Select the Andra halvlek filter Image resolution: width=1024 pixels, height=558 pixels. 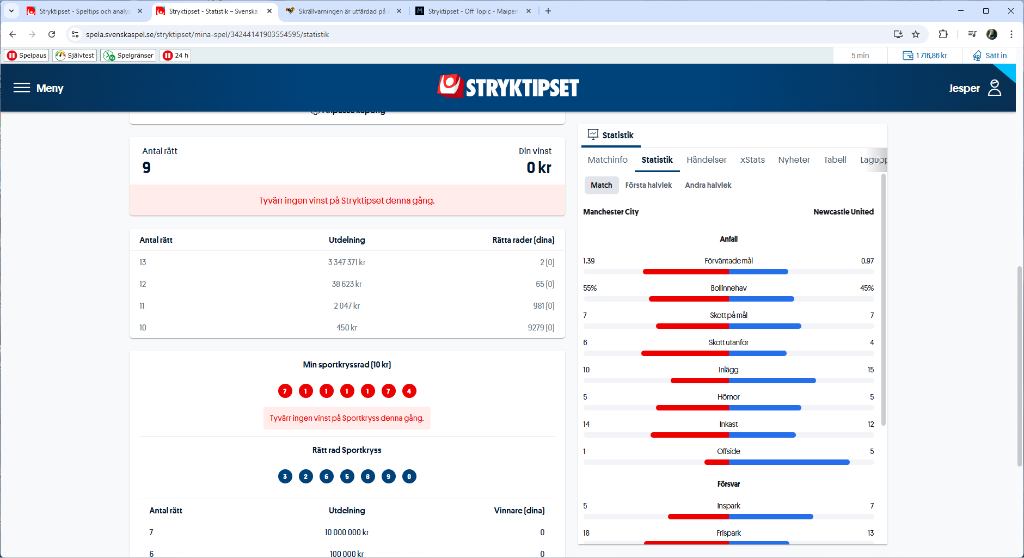708,185
